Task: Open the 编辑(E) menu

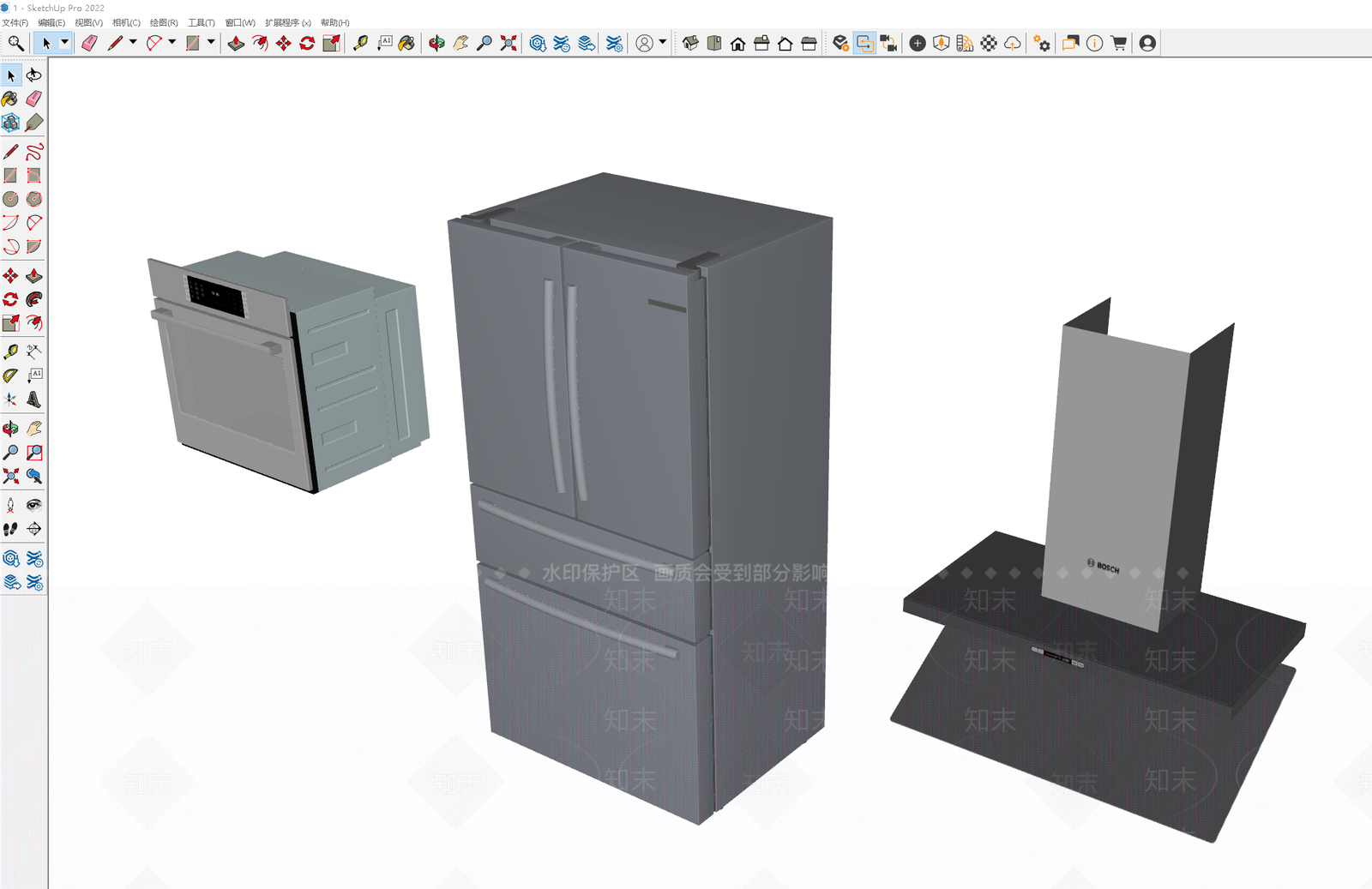Action: (51, 22)
